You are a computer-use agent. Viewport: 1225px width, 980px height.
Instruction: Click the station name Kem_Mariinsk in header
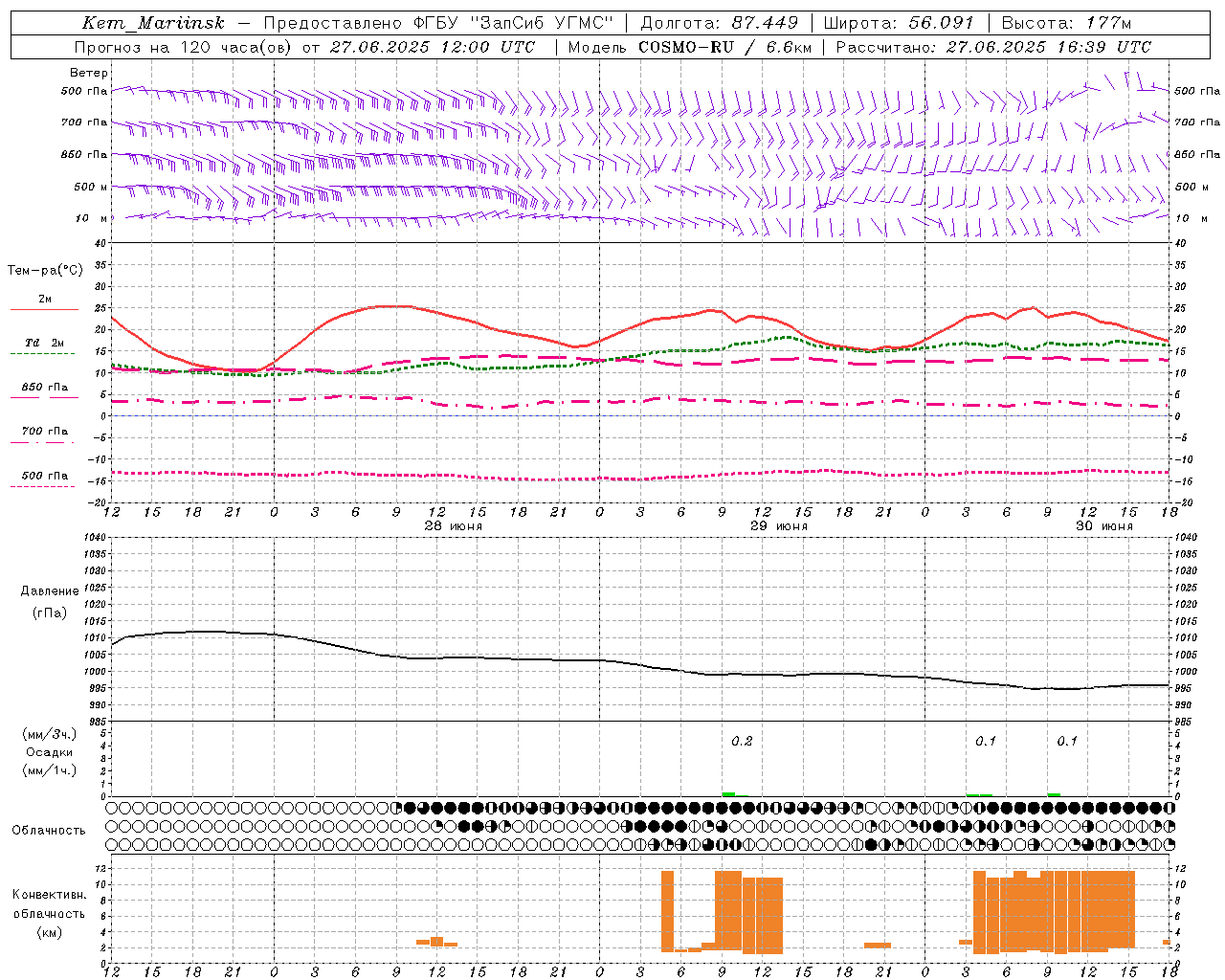click(x=153, y=23)
